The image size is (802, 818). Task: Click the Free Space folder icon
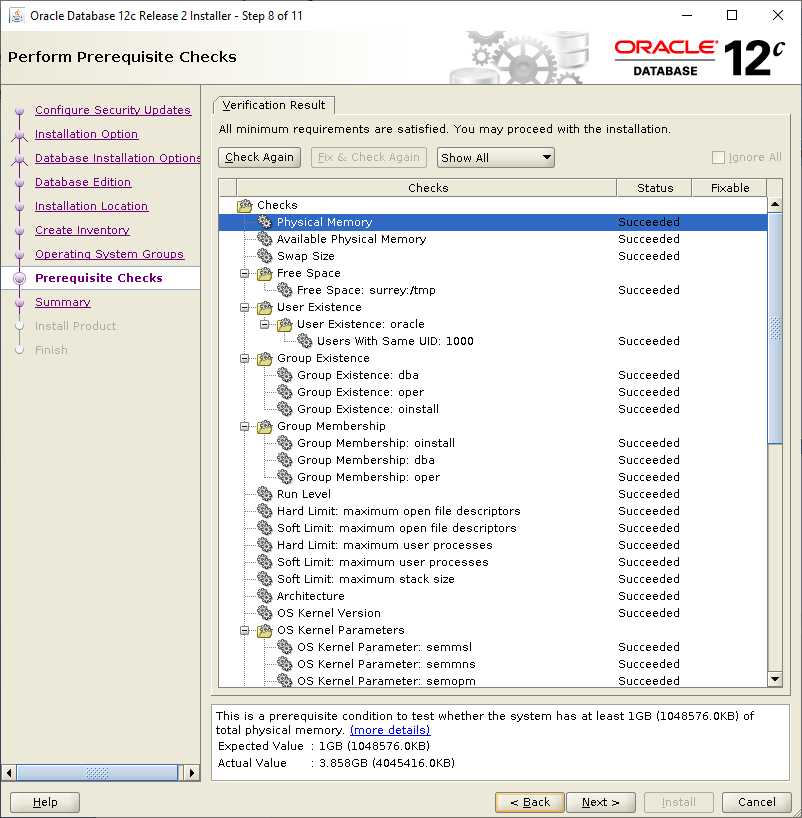click(x=265, y=273)
